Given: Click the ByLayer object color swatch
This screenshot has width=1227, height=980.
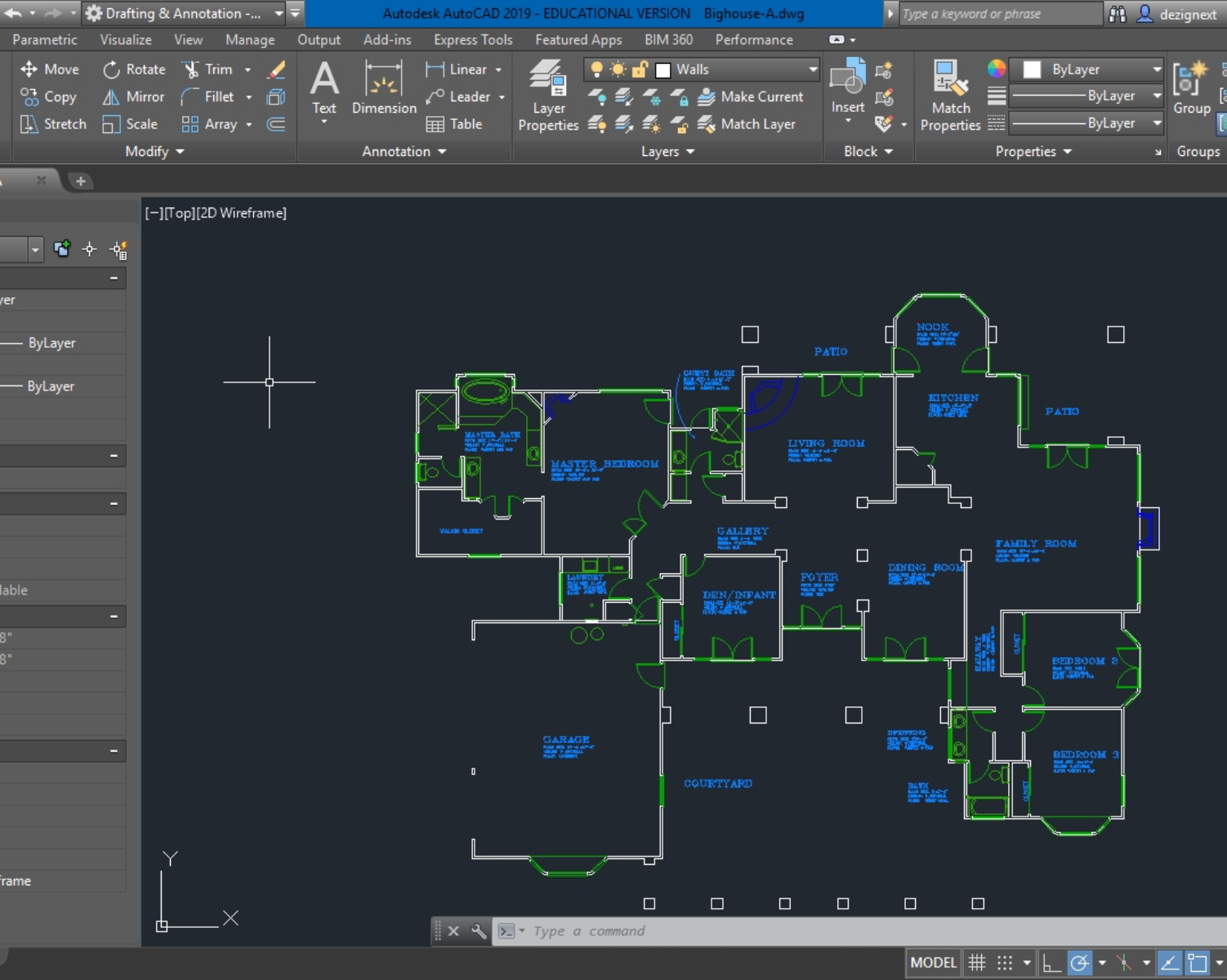Looking at the screenshot, I should click(x=1033, y=69).
